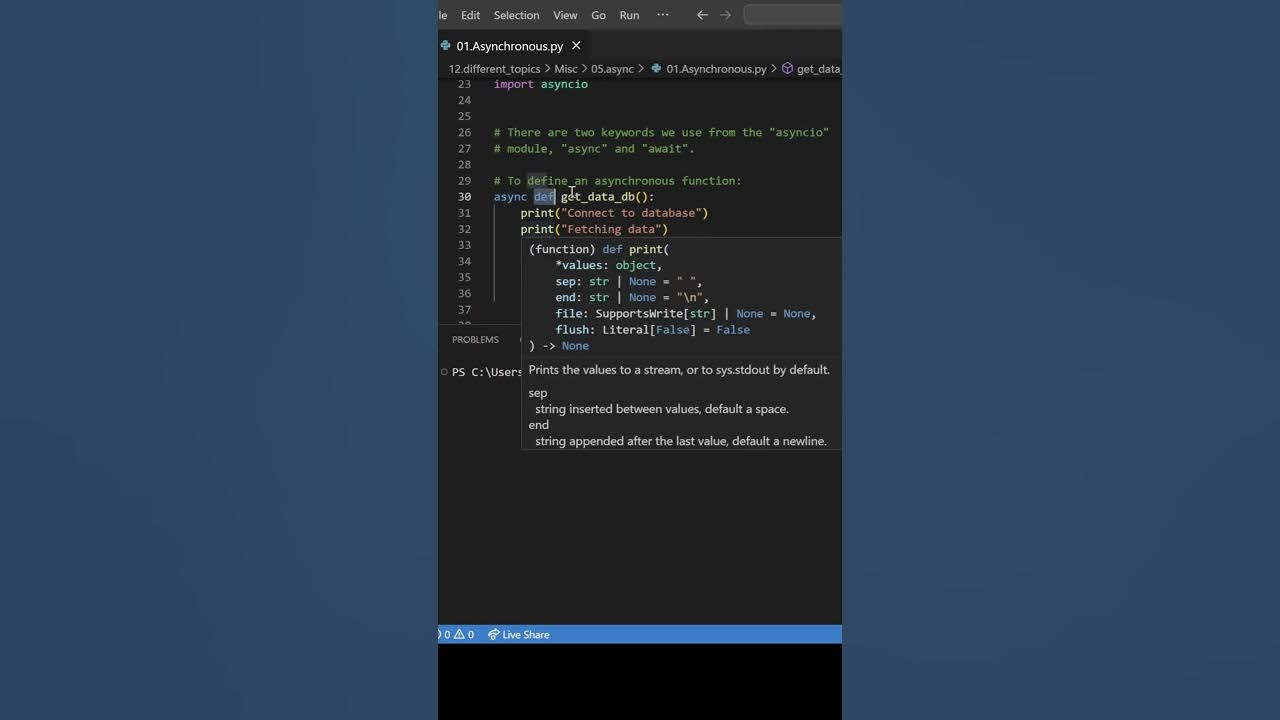Open 01.Asynchronous.py breadcrumb file segment

coord(716,69)
